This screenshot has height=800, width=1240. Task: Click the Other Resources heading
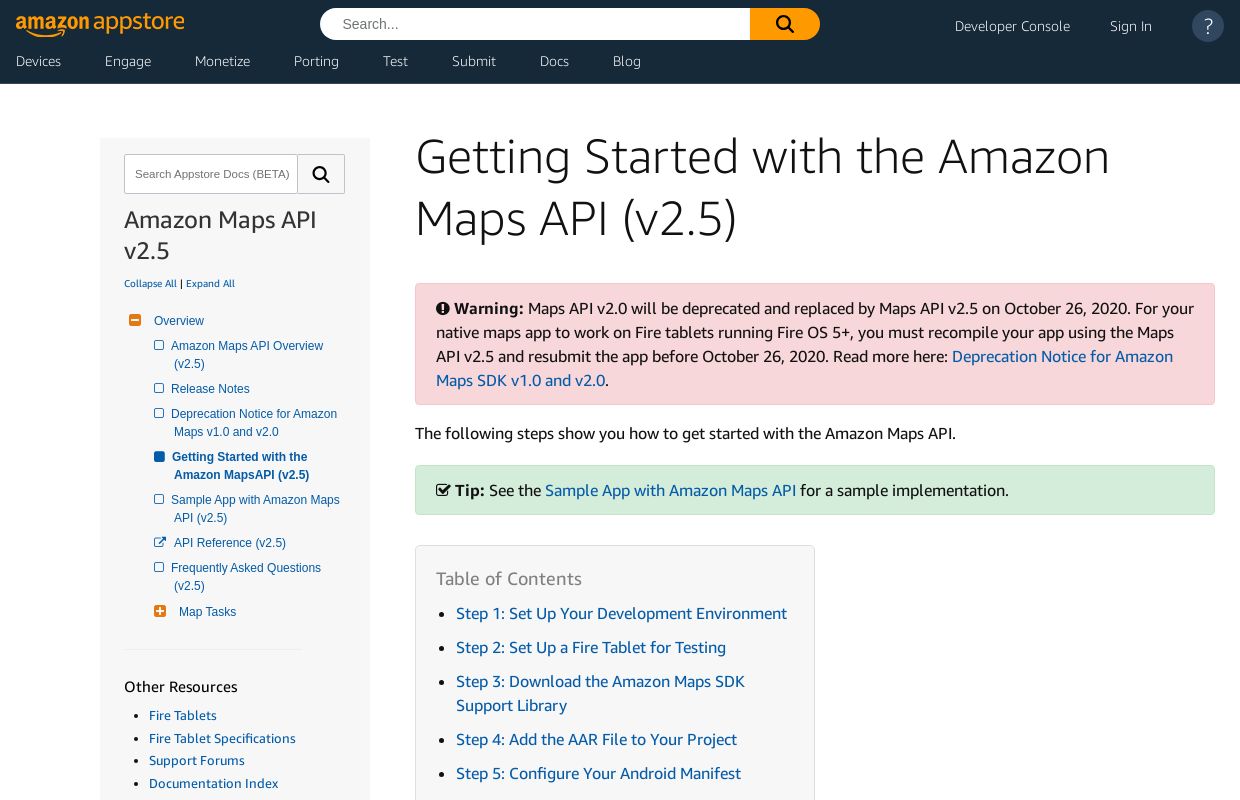tap(181, 687)
